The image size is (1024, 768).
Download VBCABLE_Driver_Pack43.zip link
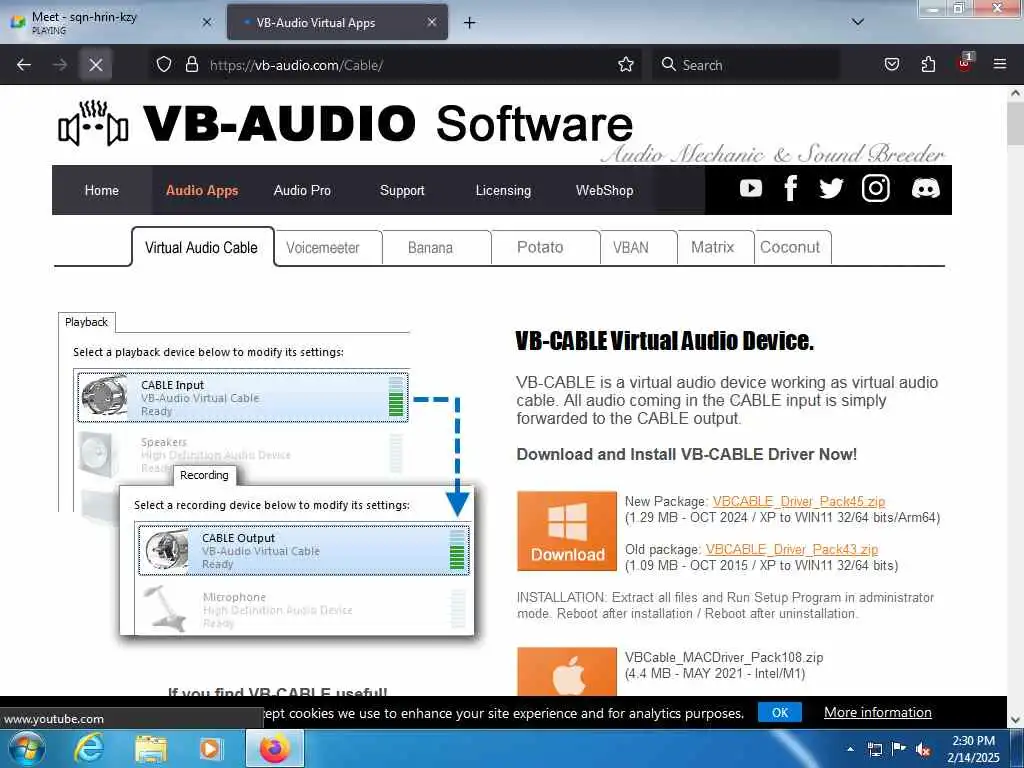(792, 549)
